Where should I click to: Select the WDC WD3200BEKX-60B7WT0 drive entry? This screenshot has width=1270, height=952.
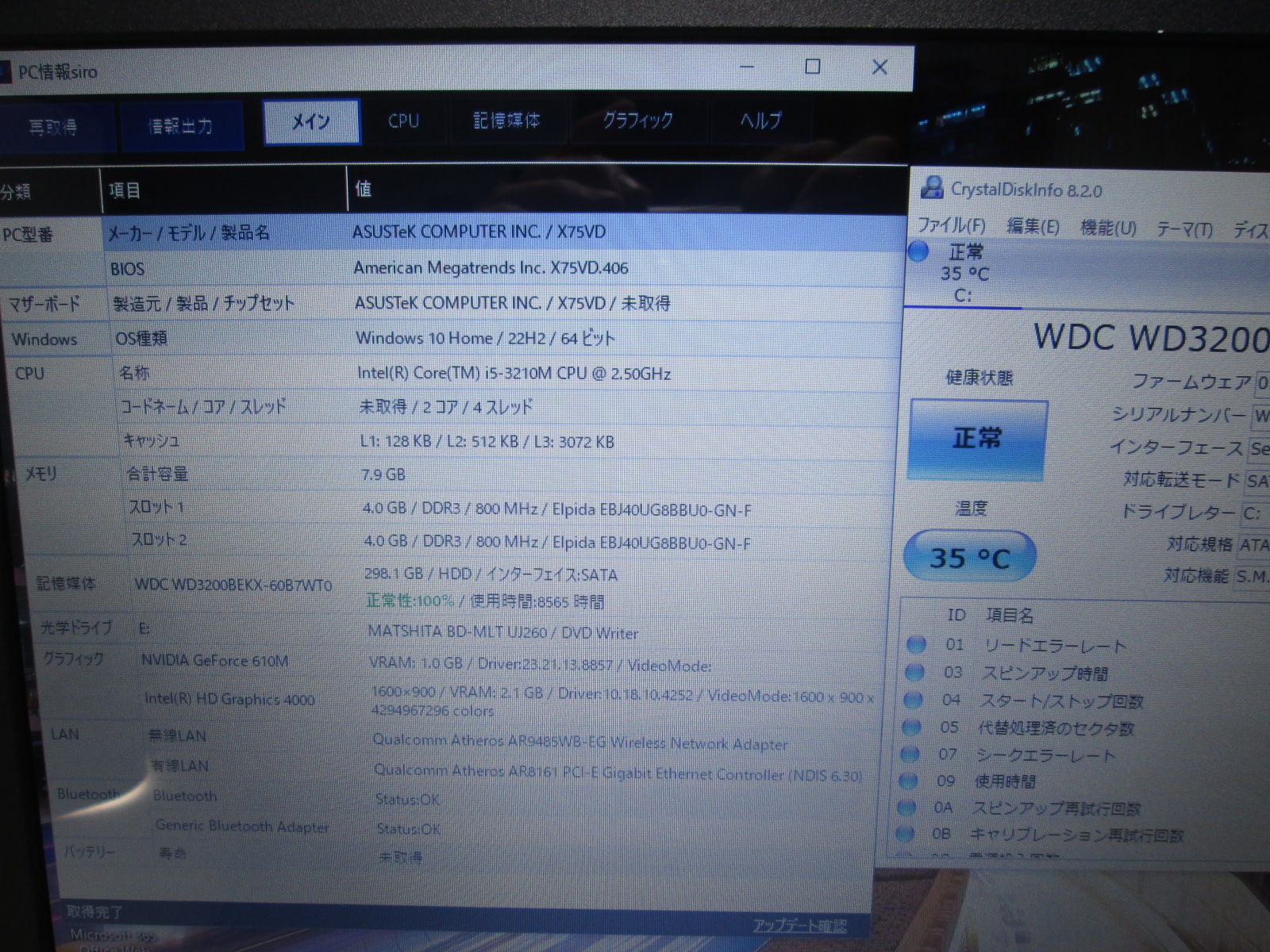click(233, 585)
